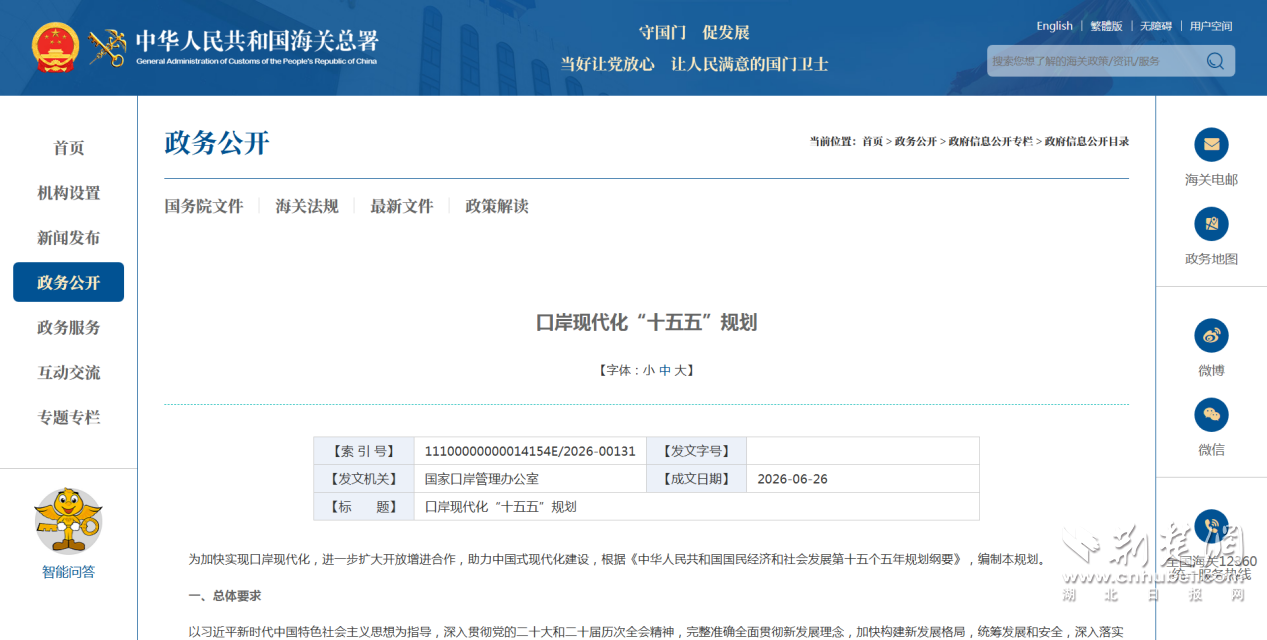Click the 【成文日期】 table label
Image resolution: width=1267 pixels, height=640 pixels.
[696, 479]
